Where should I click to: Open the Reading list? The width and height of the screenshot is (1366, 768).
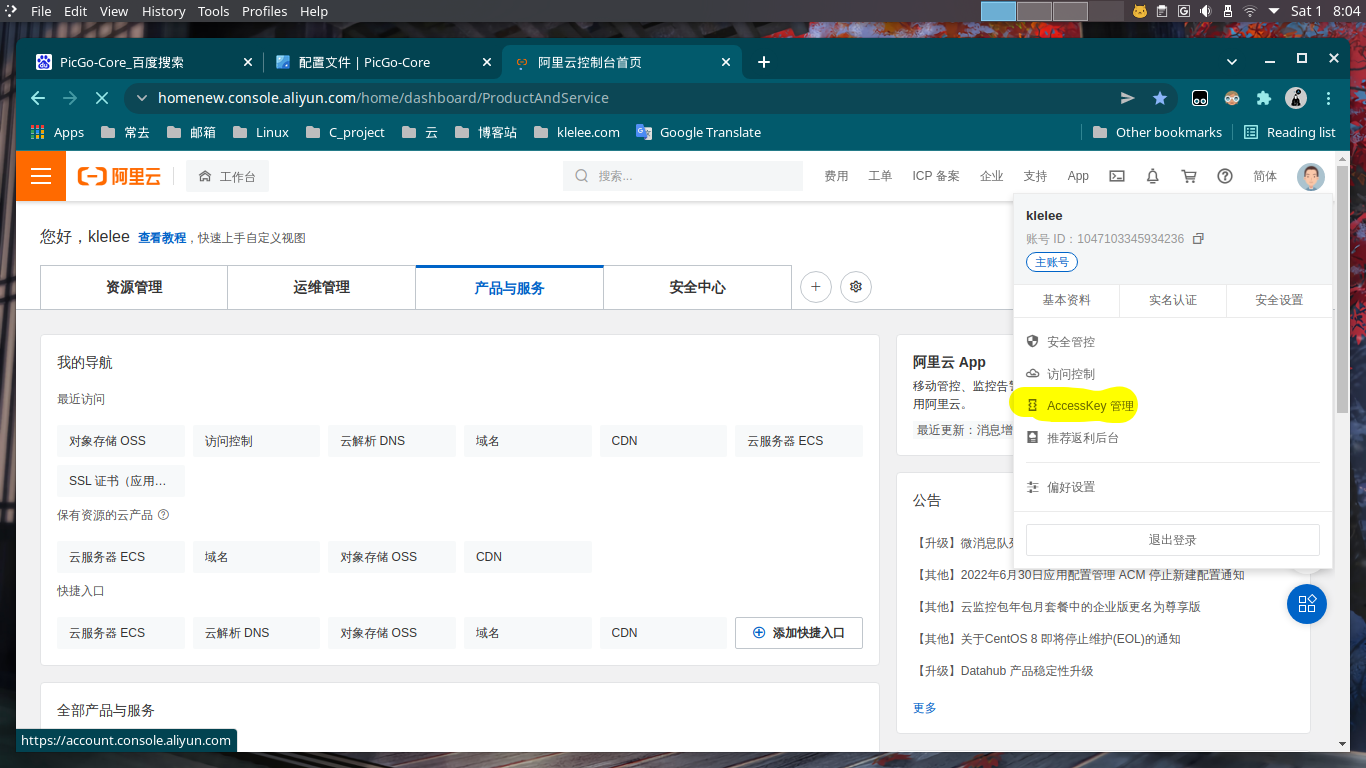(x=1290, y=132)
